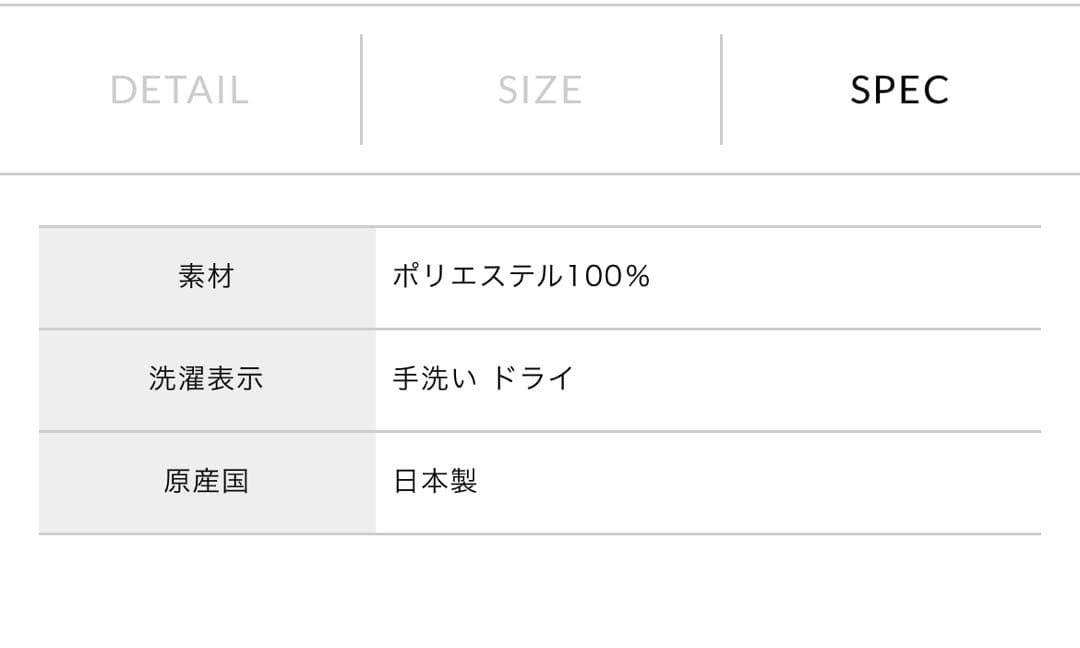Screen dimensions: 1080x648
Task: Select the 手洗い ドライ washing instruction
Action: pyautogui.click(x=480, y=380)
